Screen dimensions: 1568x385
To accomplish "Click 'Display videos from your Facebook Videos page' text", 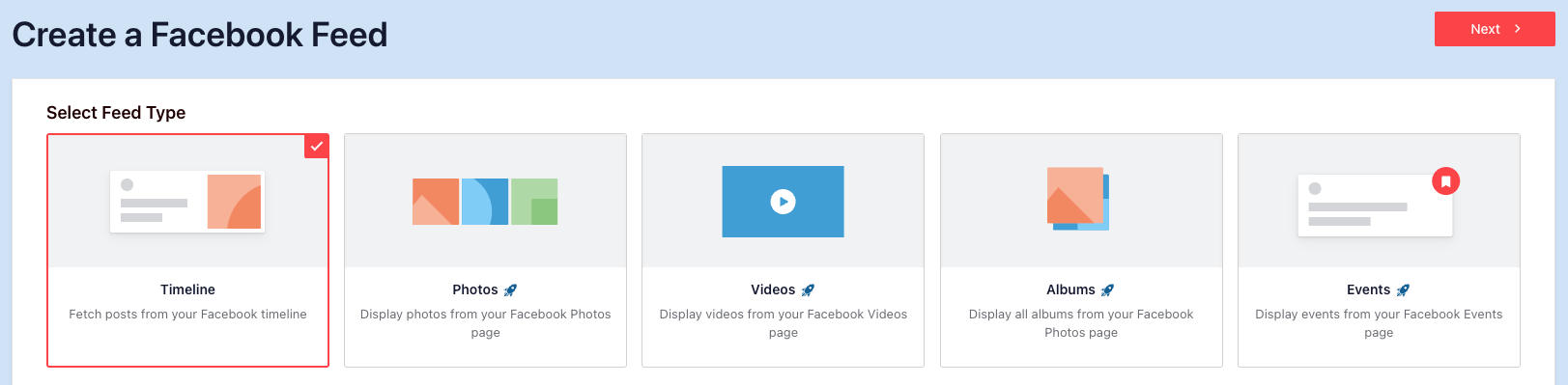I will [784, 323].
